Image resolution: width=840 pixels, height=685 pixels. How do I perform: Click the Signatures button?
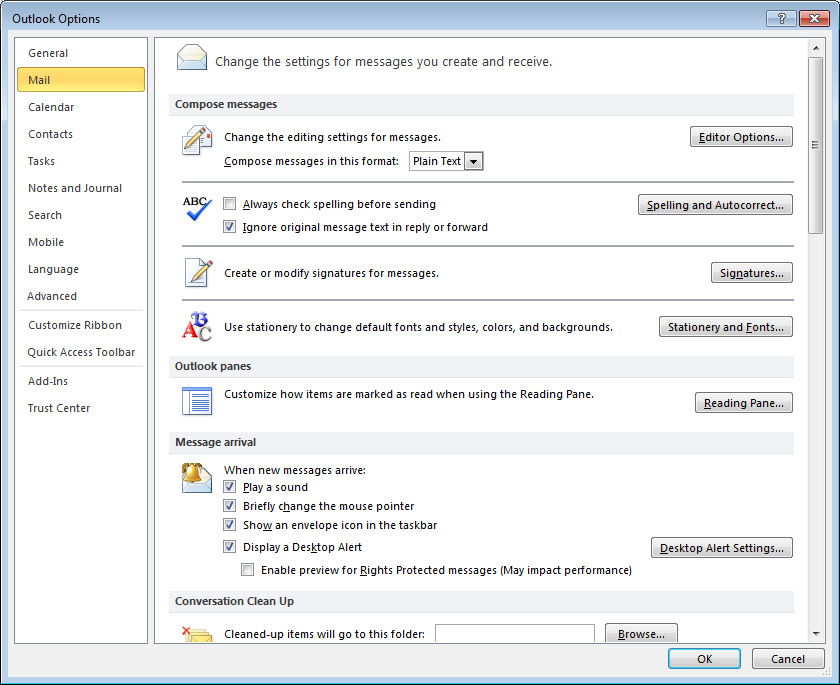point(752,273)
